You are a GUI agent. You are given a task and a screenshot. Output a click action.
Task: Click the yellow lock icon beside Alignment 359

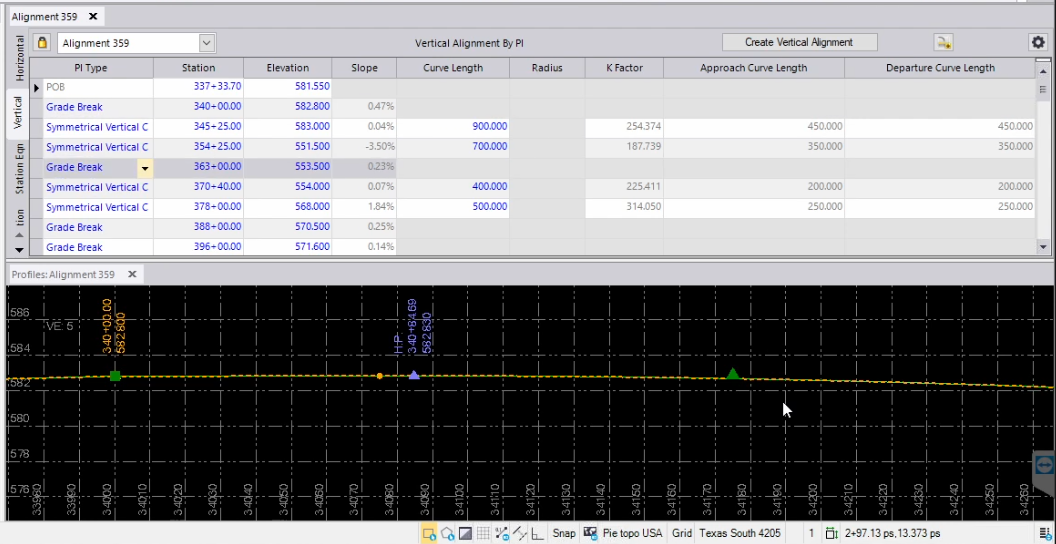[42, 43]
